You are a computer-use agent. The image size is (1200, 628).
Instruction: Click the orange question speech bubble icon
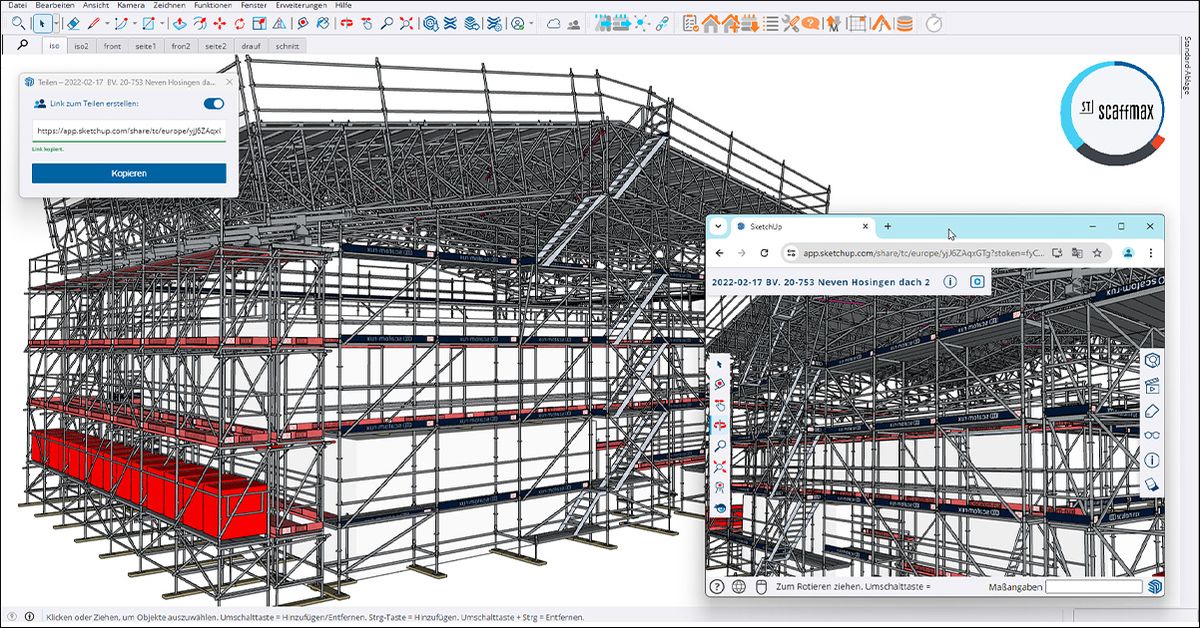pos(810,23)
